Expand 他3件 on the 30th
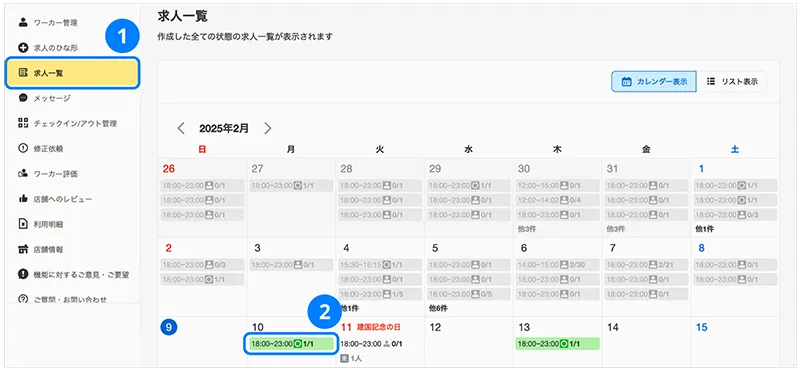 coord(527,229)
